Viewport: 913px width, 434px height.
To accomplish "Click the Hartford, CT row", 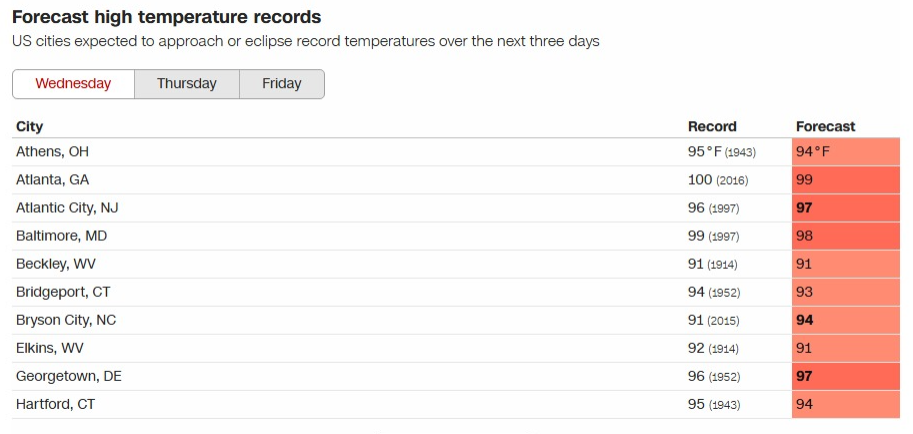I will pyautogui.click(x=56, y=404).
